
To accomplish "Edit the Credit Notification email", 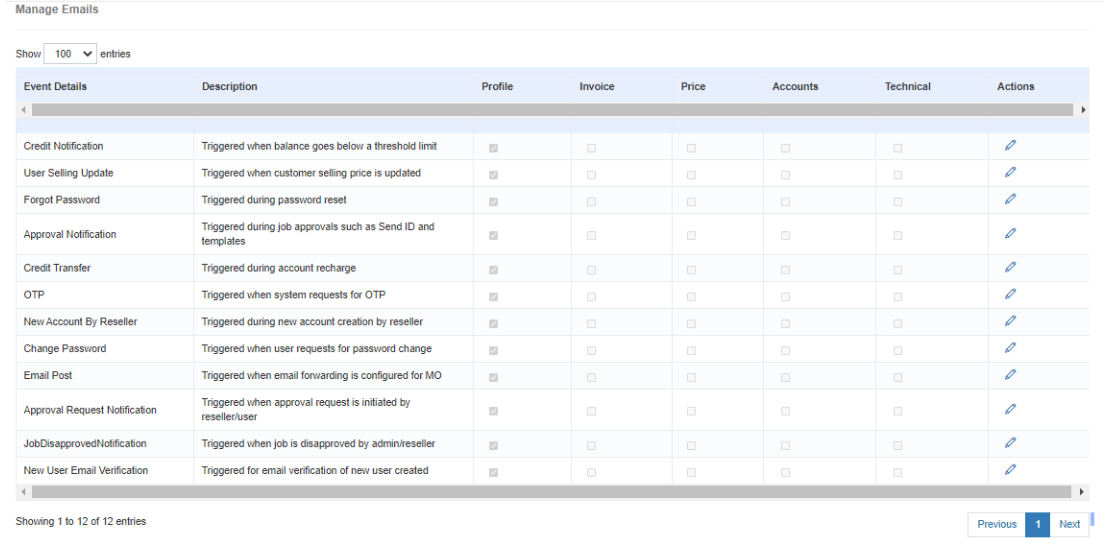I will (x=1010, y=146).
